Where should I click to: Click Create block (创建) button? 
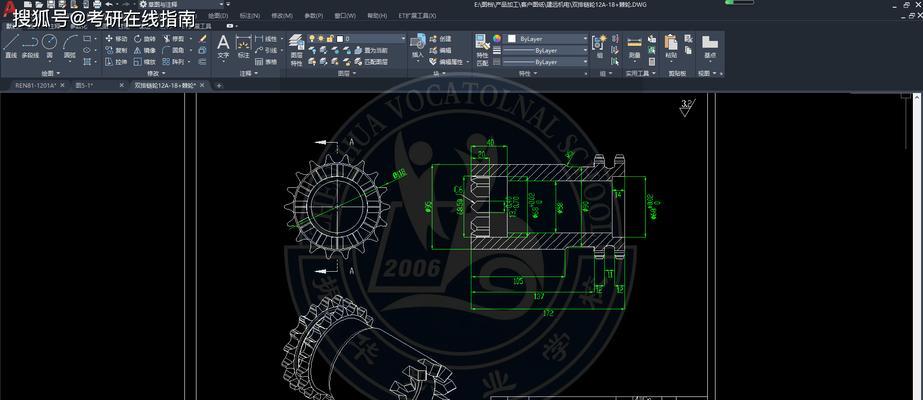coord(441,39)
